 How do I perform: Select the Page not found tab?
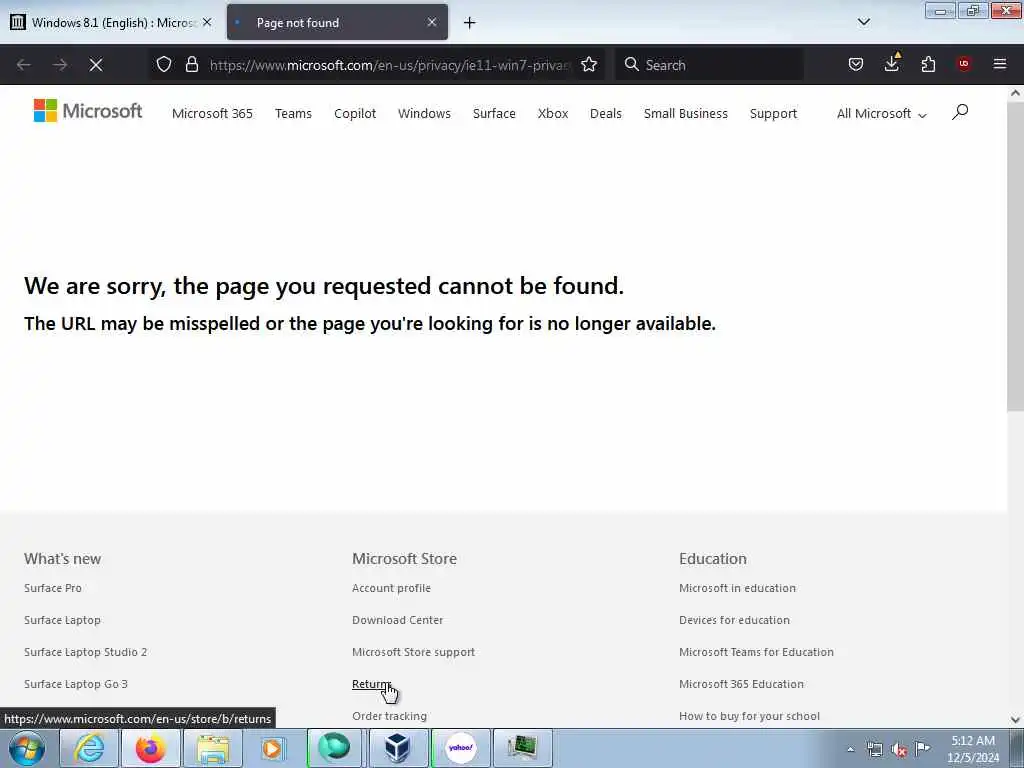coord(337,22)
